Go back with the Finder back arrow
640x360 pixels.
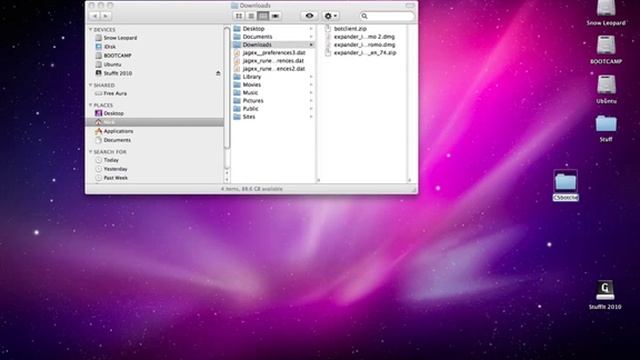[x=94, y=16]
